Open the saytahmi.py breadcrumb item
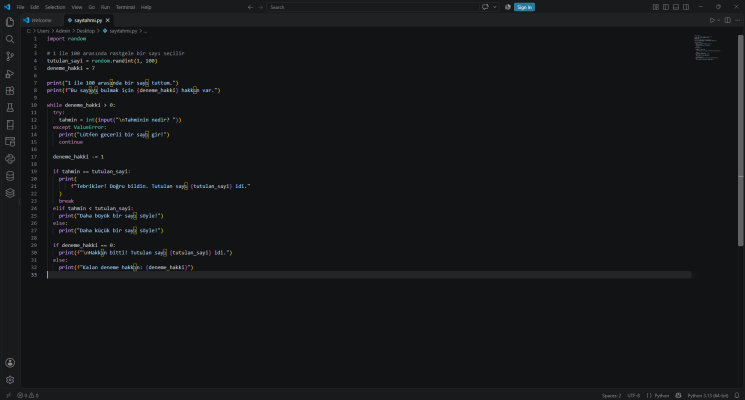 coord(120,31)
